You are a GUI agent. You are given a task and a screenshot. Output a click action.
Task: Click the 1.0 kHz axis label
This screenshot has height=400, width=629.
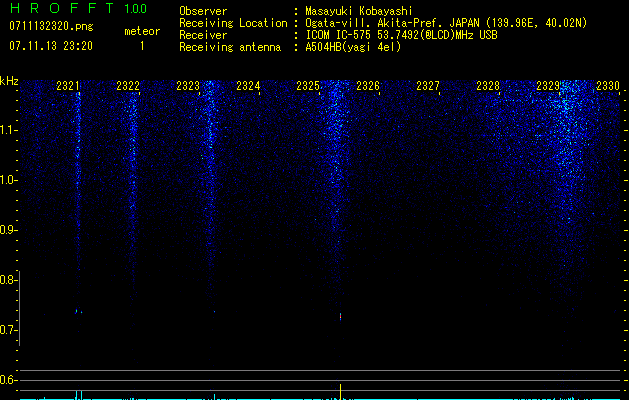9,180
